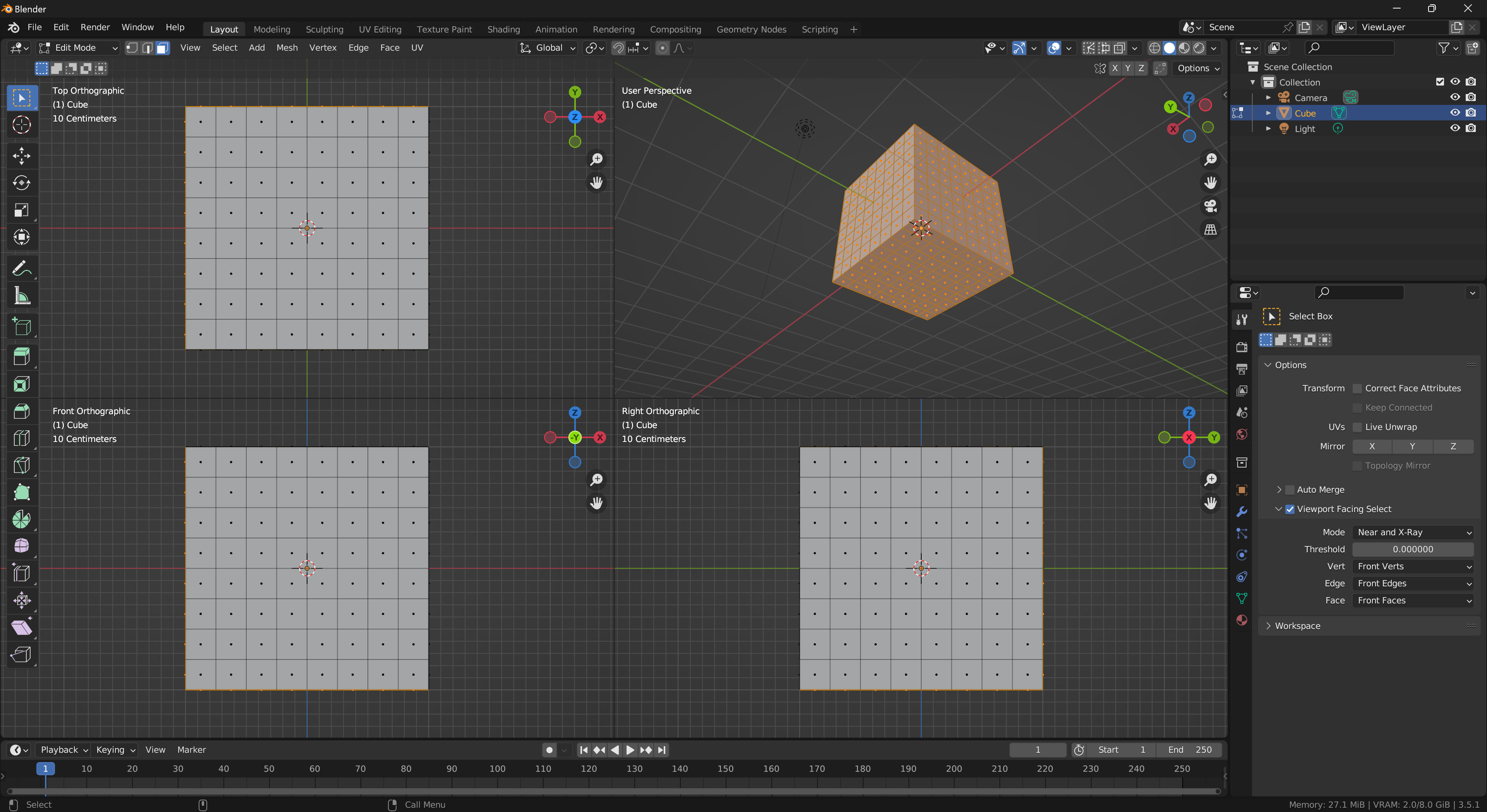1487x812 pixels.
Task: Select the Measure ruler tool
Action: [21, 296]
